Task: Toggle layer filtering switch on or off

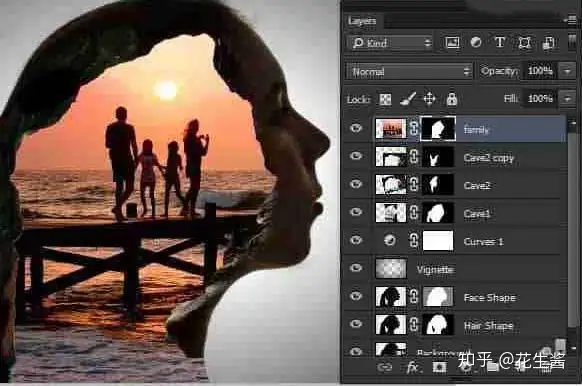Action: tap(572, 42)
